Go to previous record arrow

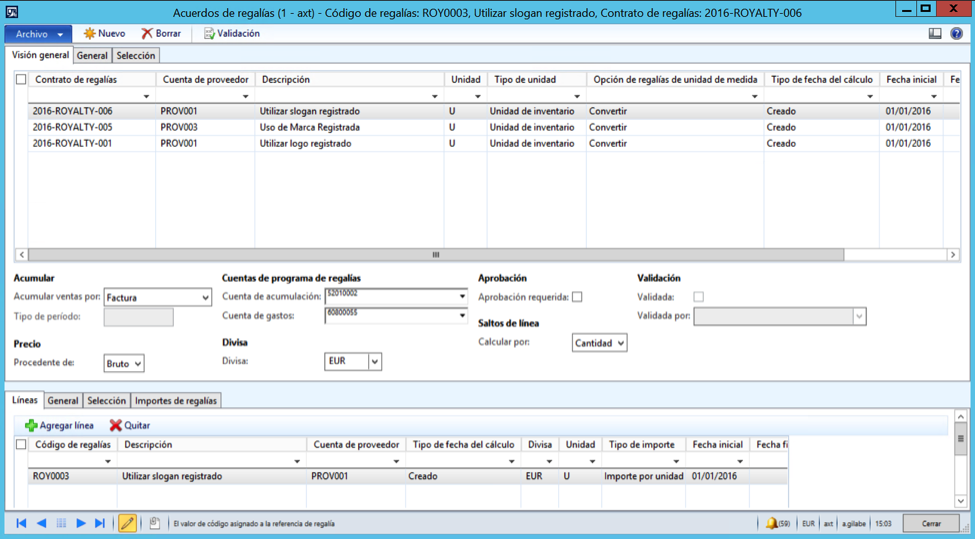[41, 523]
